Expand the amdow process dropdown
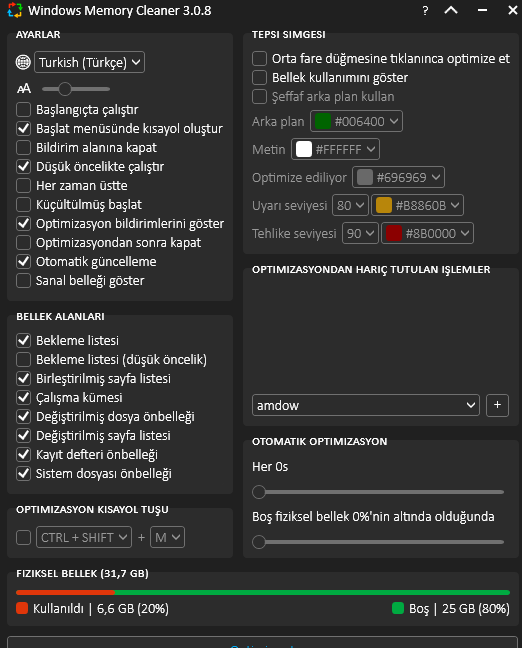 366,405
